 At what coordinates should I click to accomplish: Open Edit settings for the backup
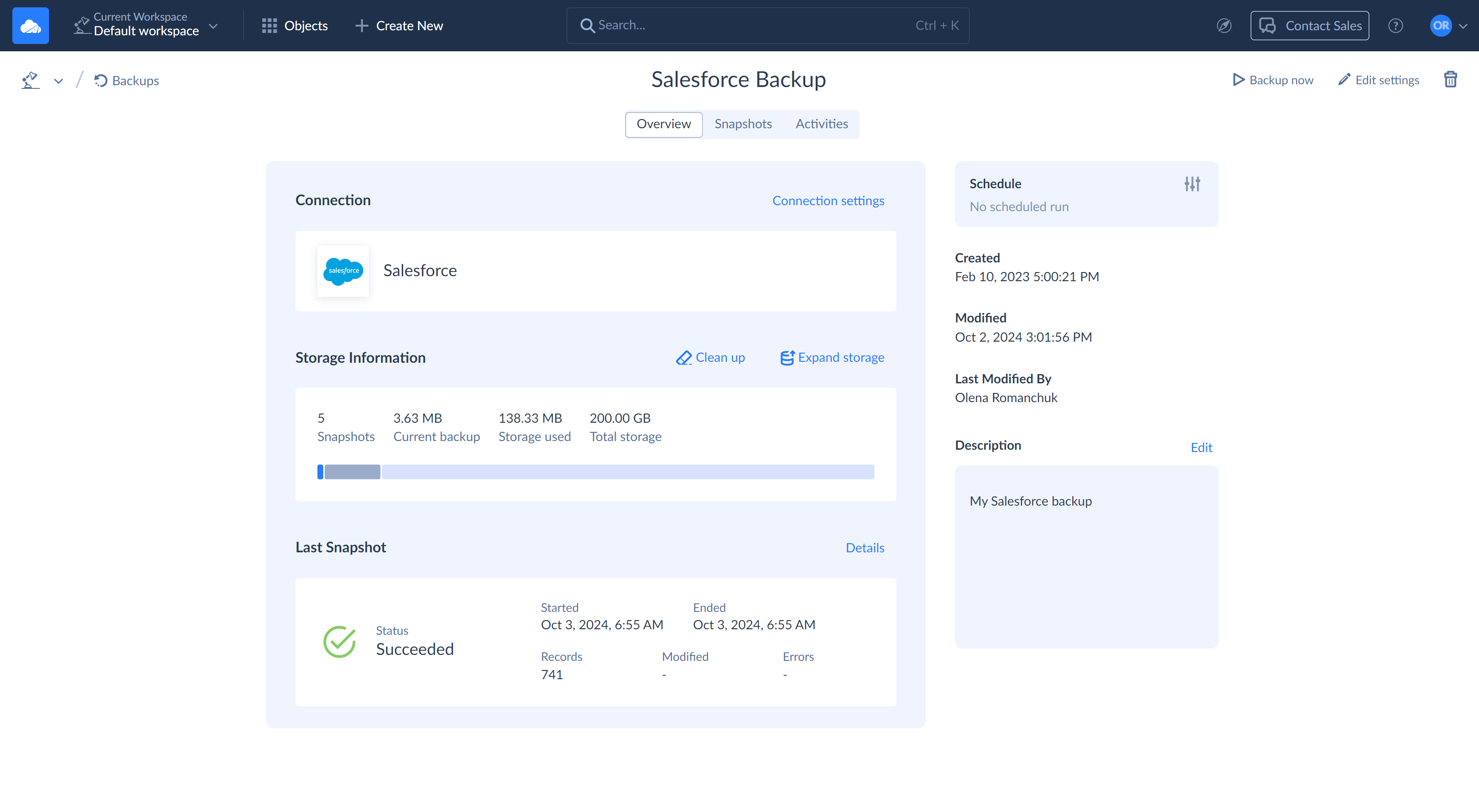coord(1379,80)
